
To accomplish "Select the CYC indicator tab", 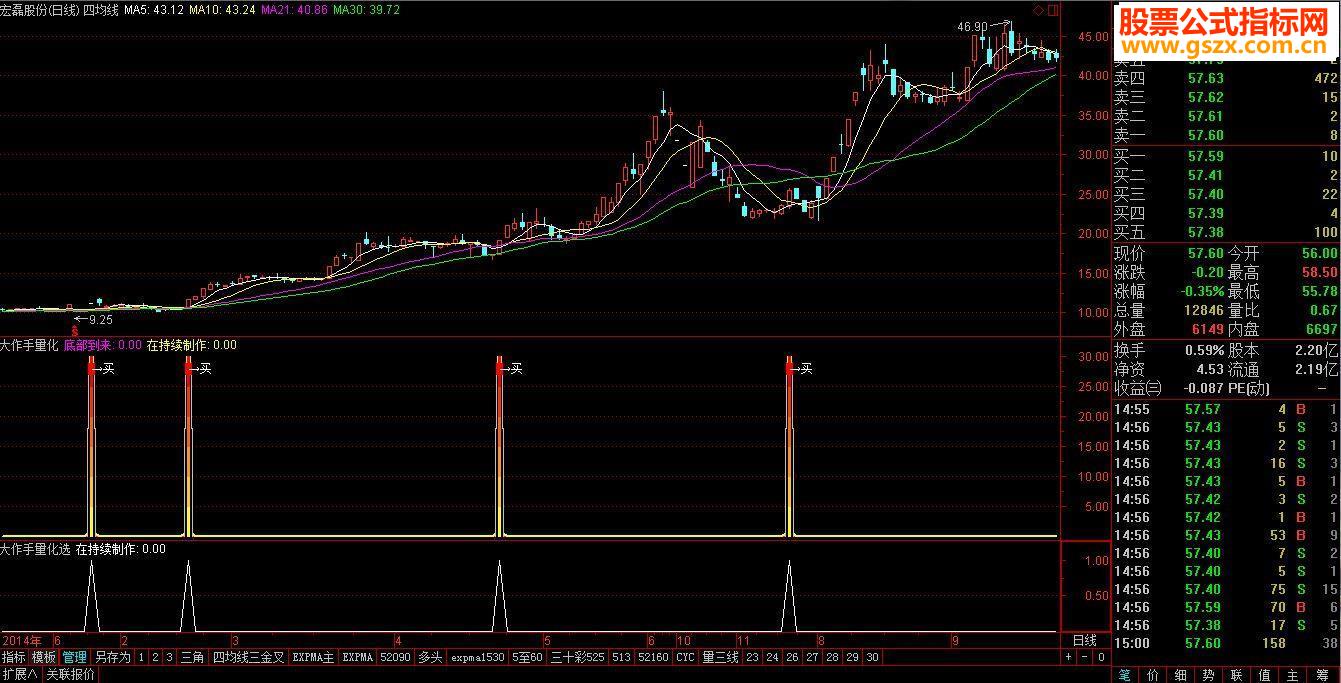I will [685, 657].
